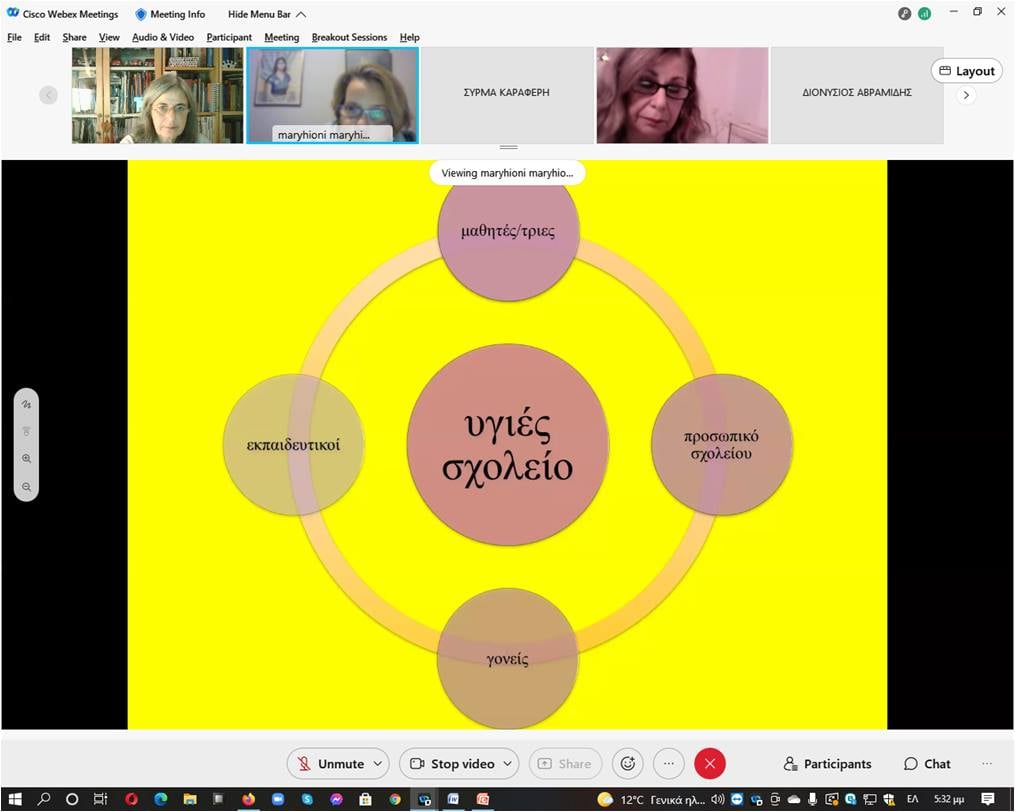Open the Audio & Video menu
This screenshot has height=812, width=1015.
(x=163, y=37)
